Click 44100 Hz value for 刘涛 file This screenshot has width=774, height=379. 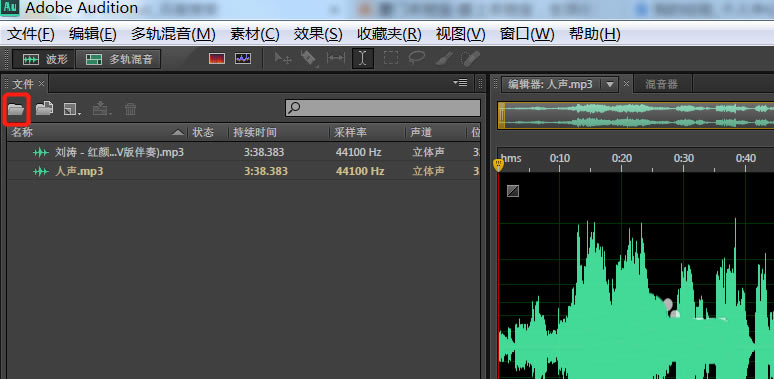(359, 152)
